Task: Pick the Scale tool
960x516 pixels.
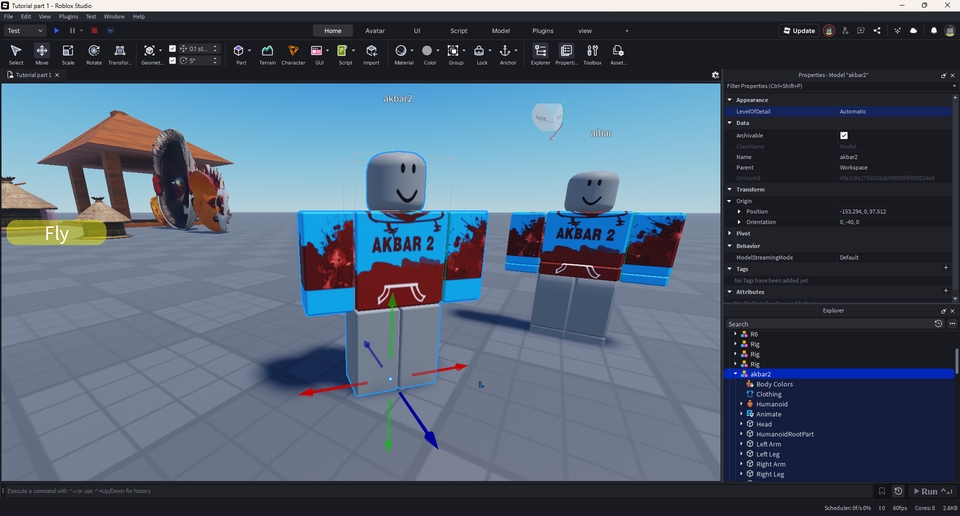Action: [68, 54]
